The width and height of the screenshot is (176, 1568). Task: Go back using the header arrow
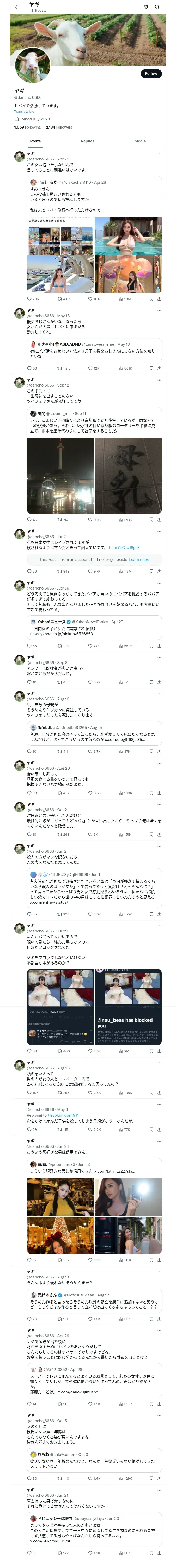point(16,7)
